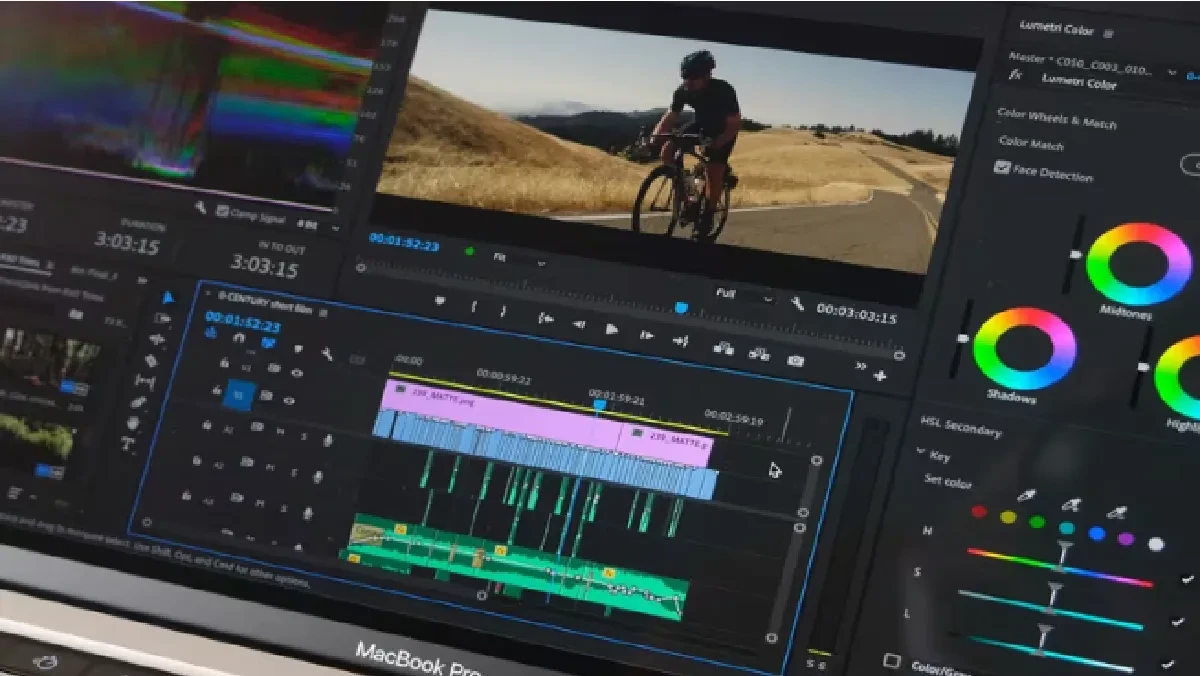Select the red color swatch
This screenshot has height=676, width=1200.
click(979, 512)
